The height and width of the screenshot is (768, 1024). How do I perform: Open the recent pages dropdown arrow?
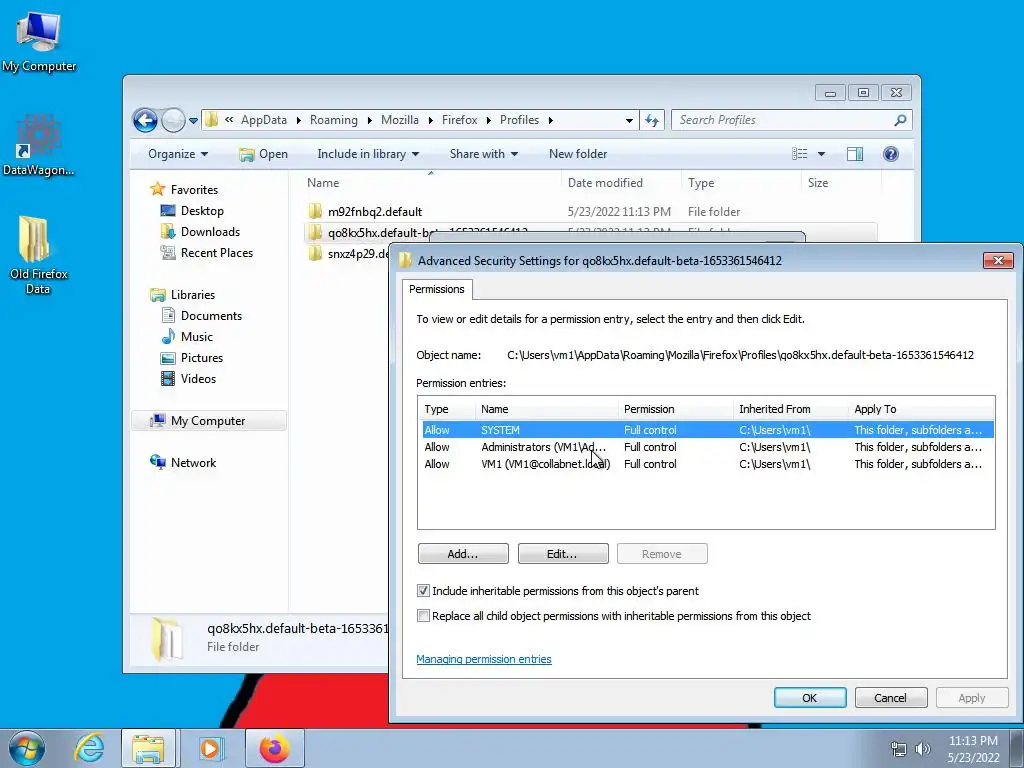click(193, 120)
